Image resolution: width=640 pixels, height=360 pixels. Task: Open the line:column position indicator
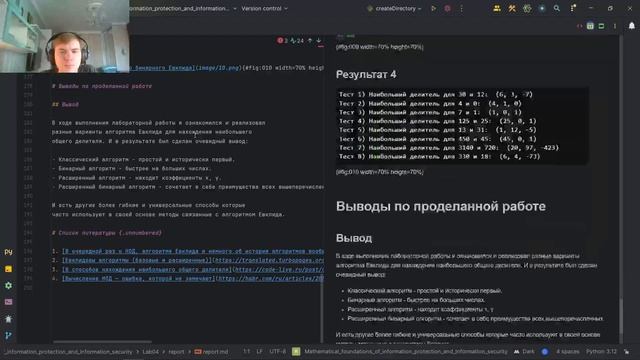(x=247, y=351)
